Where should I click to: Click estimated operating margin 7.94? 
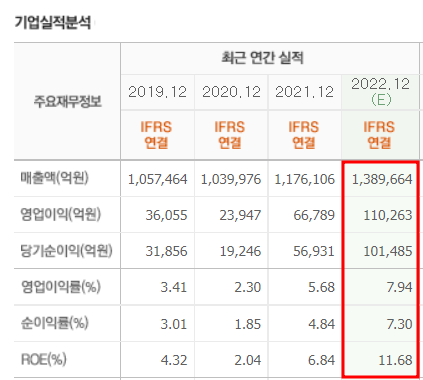click(399, 288)
